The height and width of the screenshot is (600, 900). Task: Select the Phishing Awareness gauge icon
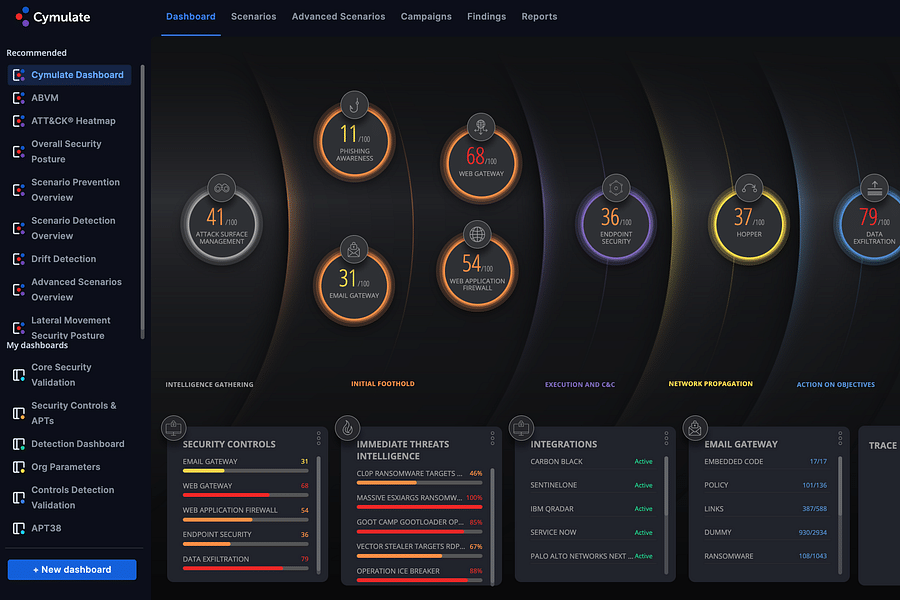pyautogui.click(x=354, y=103)
